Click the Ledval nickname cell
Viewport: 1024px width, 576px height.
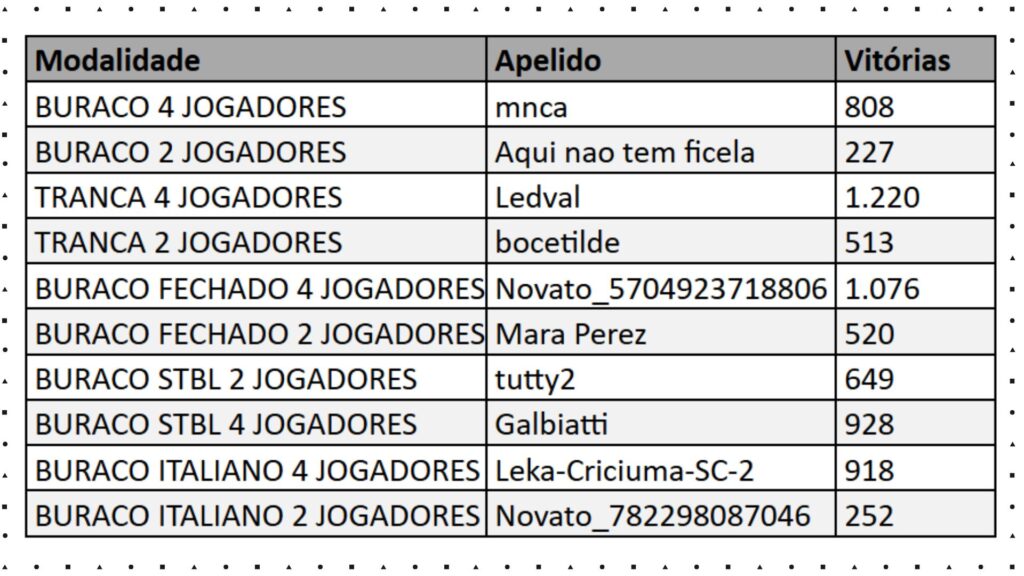coord(538,197)
